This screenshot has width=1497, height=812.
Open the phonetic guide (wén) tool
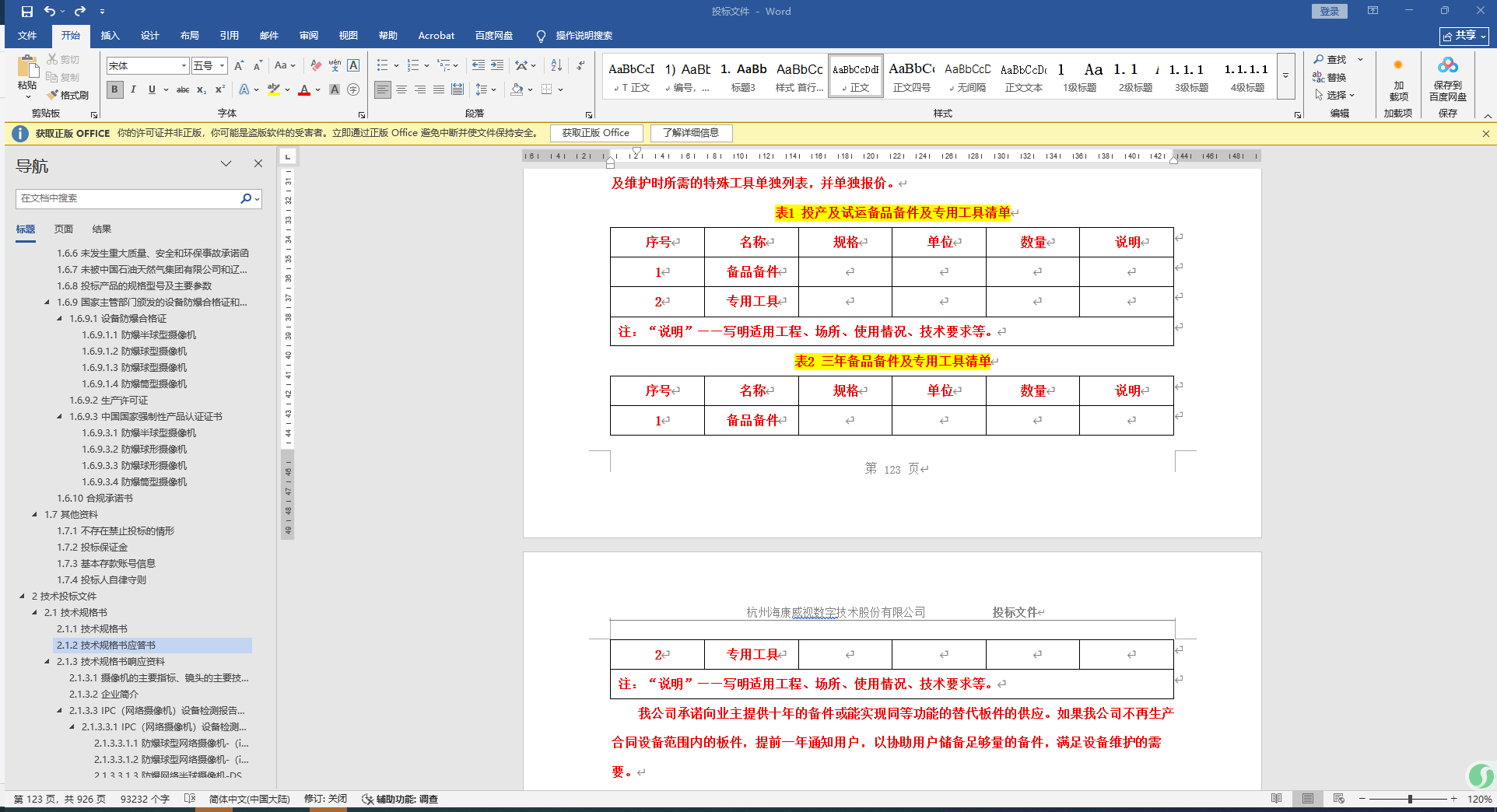tap(335, 66)
